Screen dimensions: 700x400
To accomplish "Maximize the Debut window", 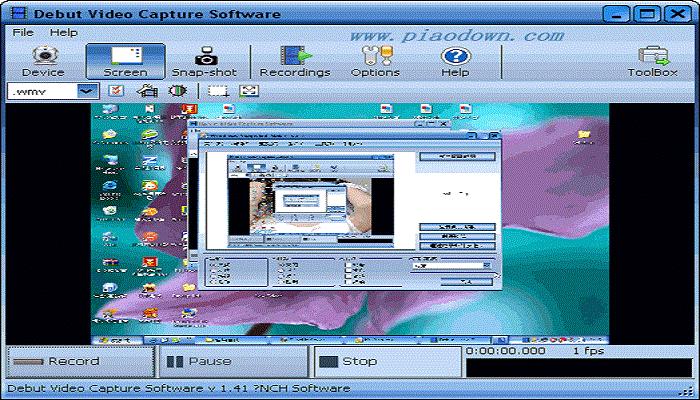I will tap(647, 14).
